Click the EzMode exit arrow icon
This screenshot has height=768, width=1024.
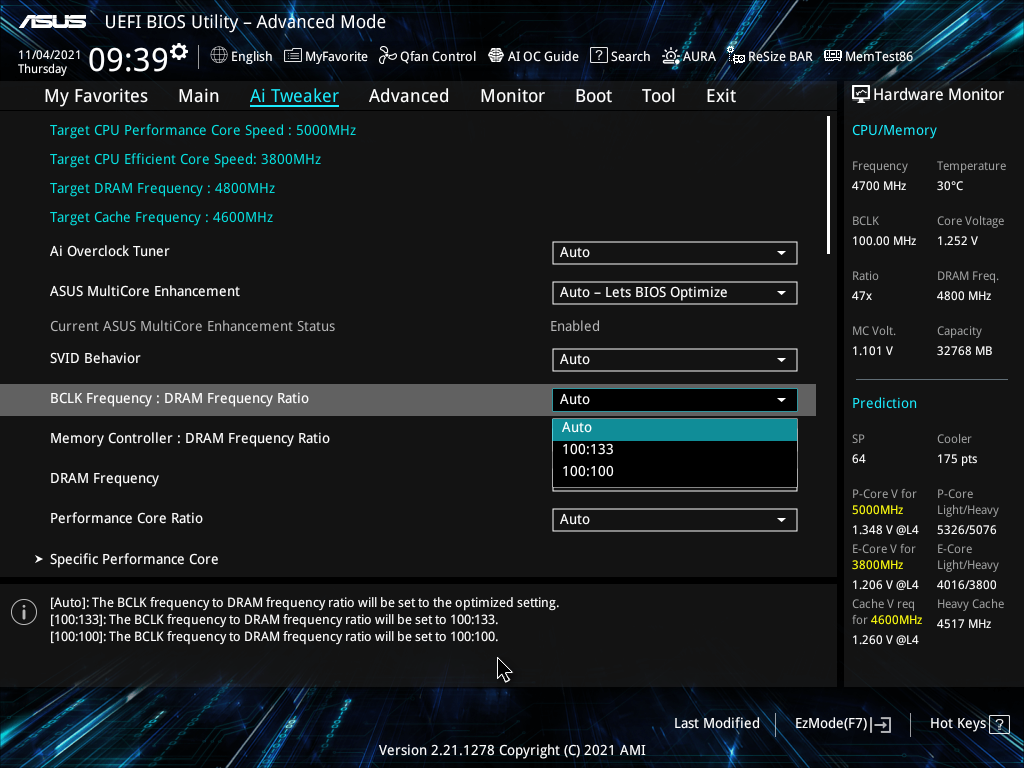click(882, 724)
